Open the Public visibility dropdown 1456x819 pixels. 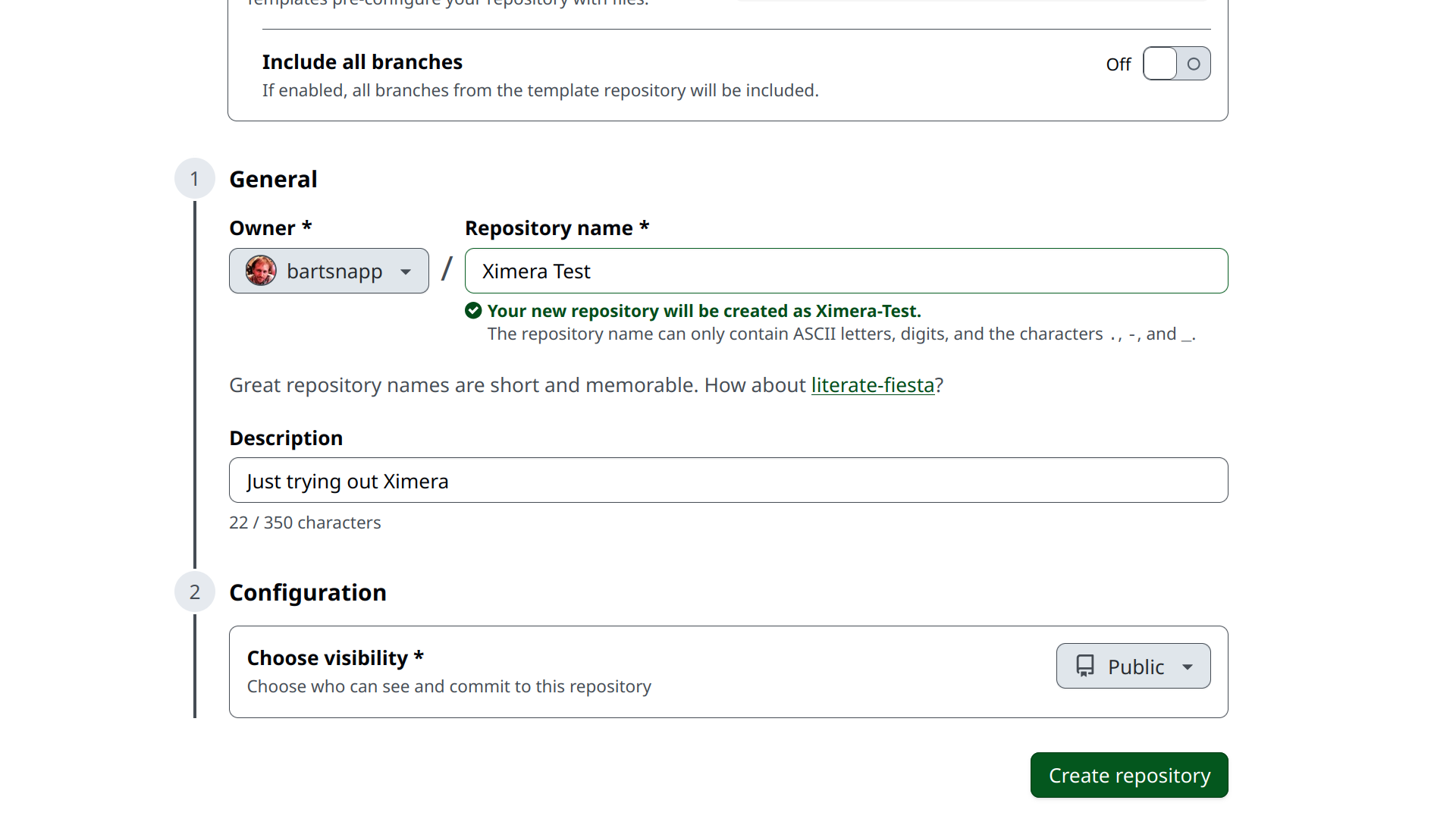(x=1133, y=667)
